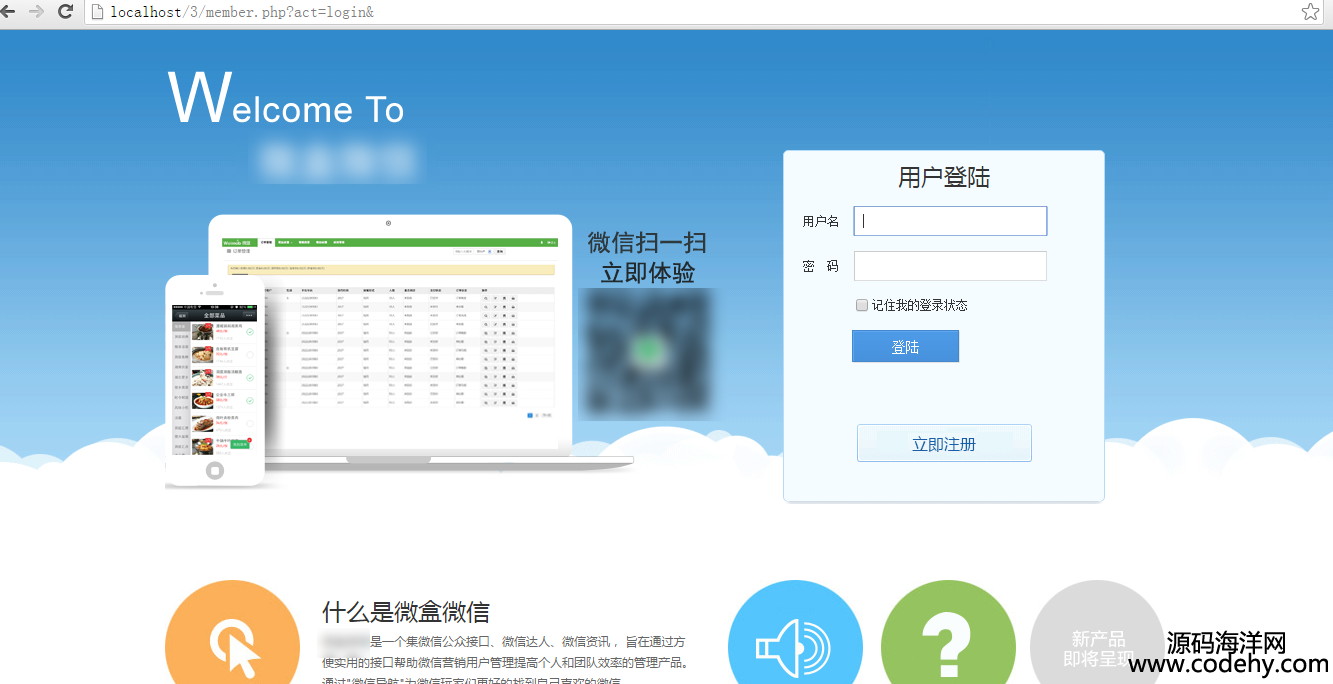Viewport: 1333px width, 684px height.
Task: Click the browser back arrow
Action: click(x=9, y=12)
